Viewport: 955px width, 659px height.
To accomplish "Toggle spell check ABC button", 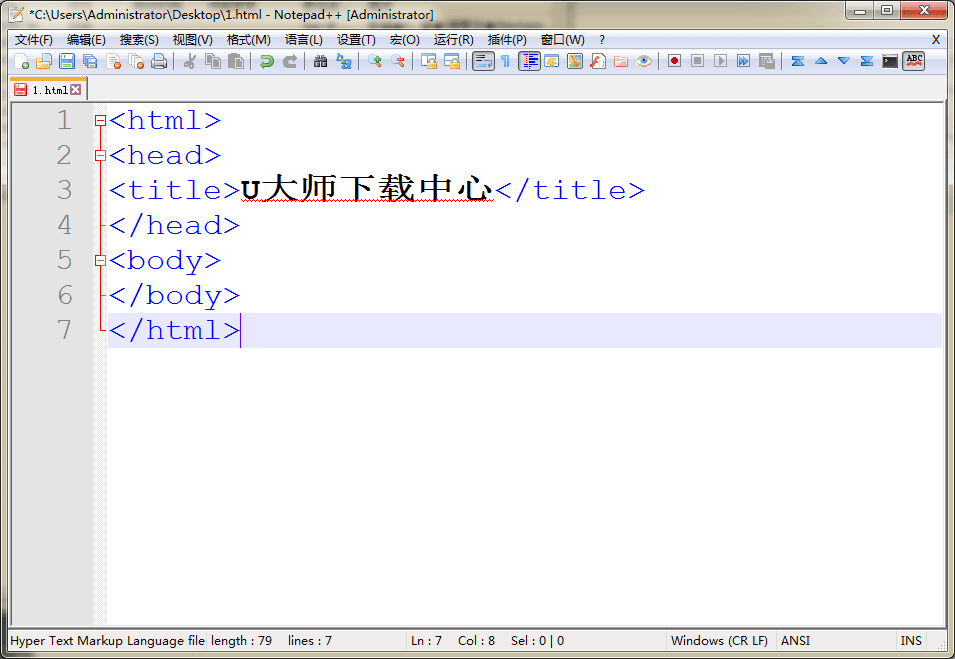I will point(913,61).
